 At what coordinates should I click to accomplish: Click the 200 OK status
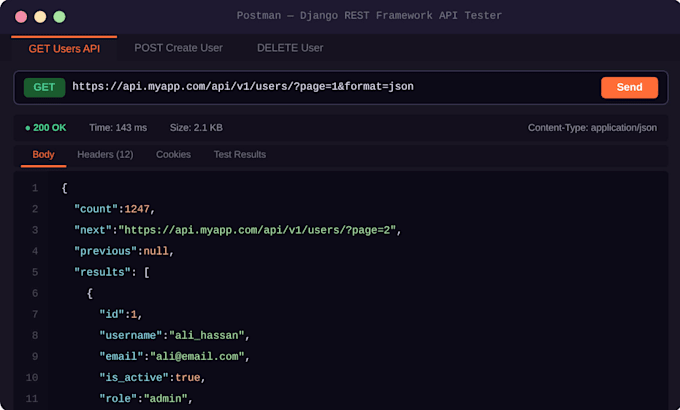pos(46,128)
